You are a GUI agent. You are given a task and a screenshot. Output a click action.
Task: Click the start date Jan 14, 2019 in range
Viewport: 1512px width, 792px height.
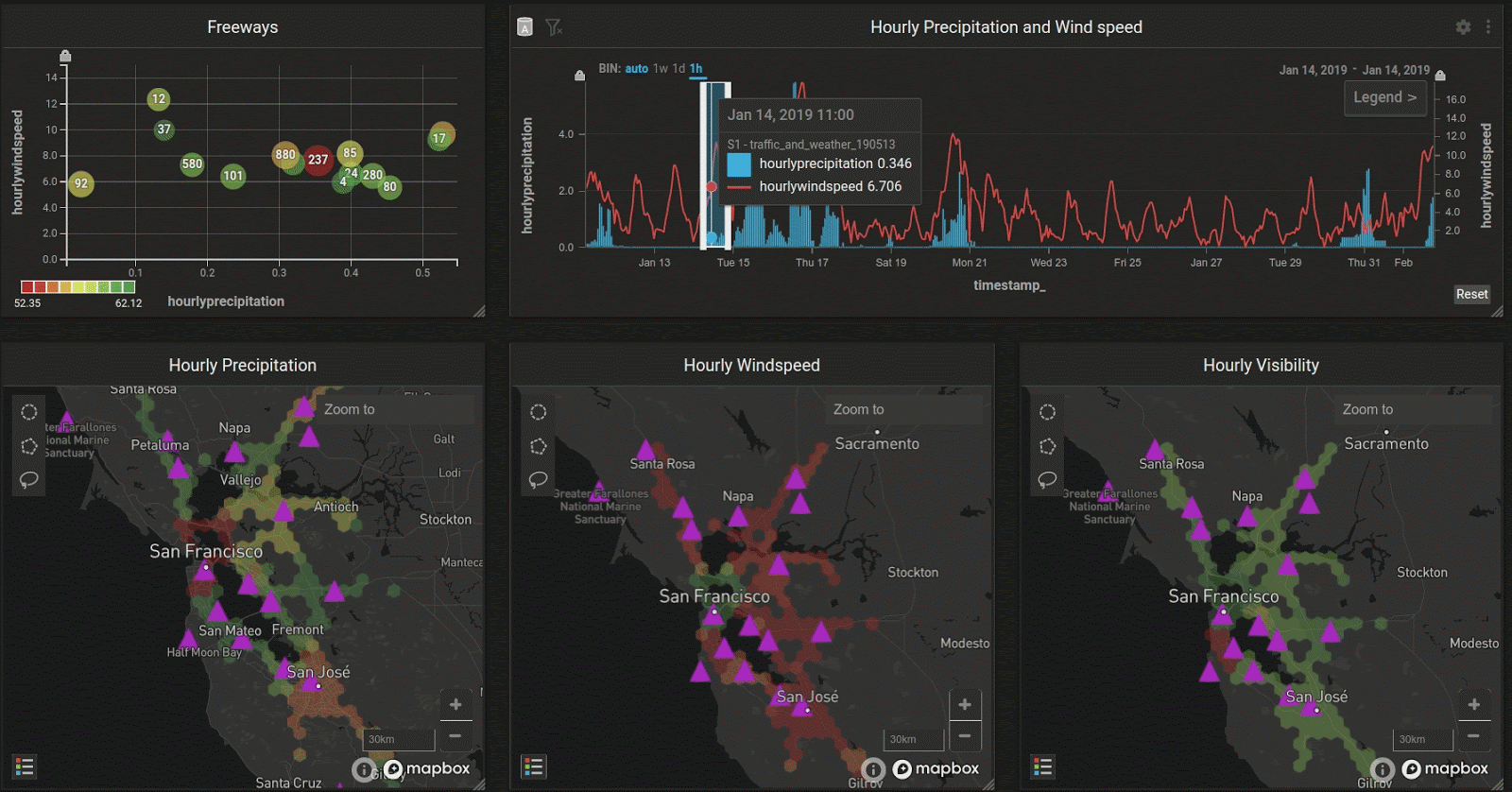1313,70
